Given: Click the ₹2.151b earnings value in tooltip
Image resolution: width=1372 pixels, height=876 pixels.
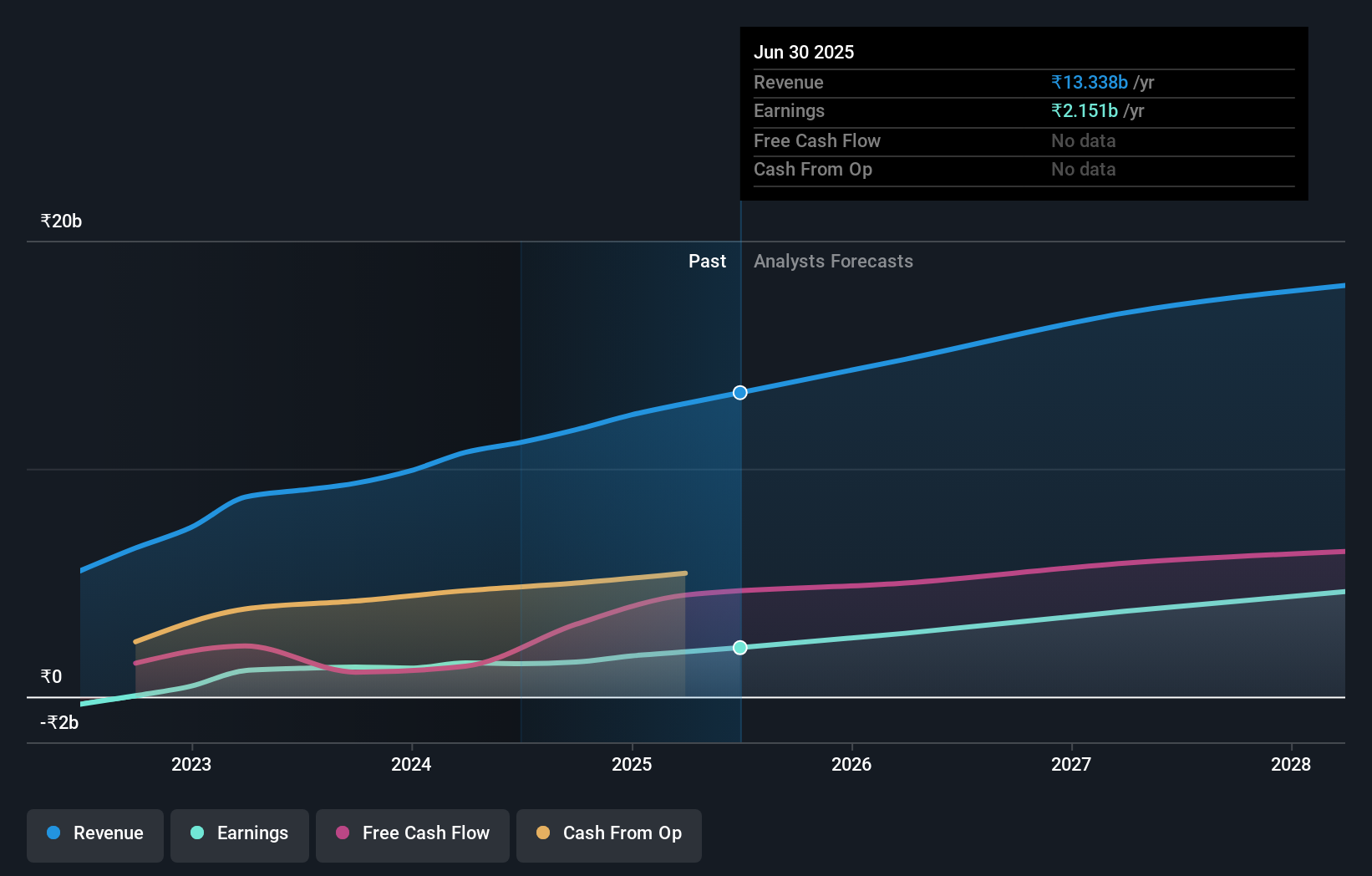Looking at the screenshot, I should pyautogui.click(x=1085, y=110).
